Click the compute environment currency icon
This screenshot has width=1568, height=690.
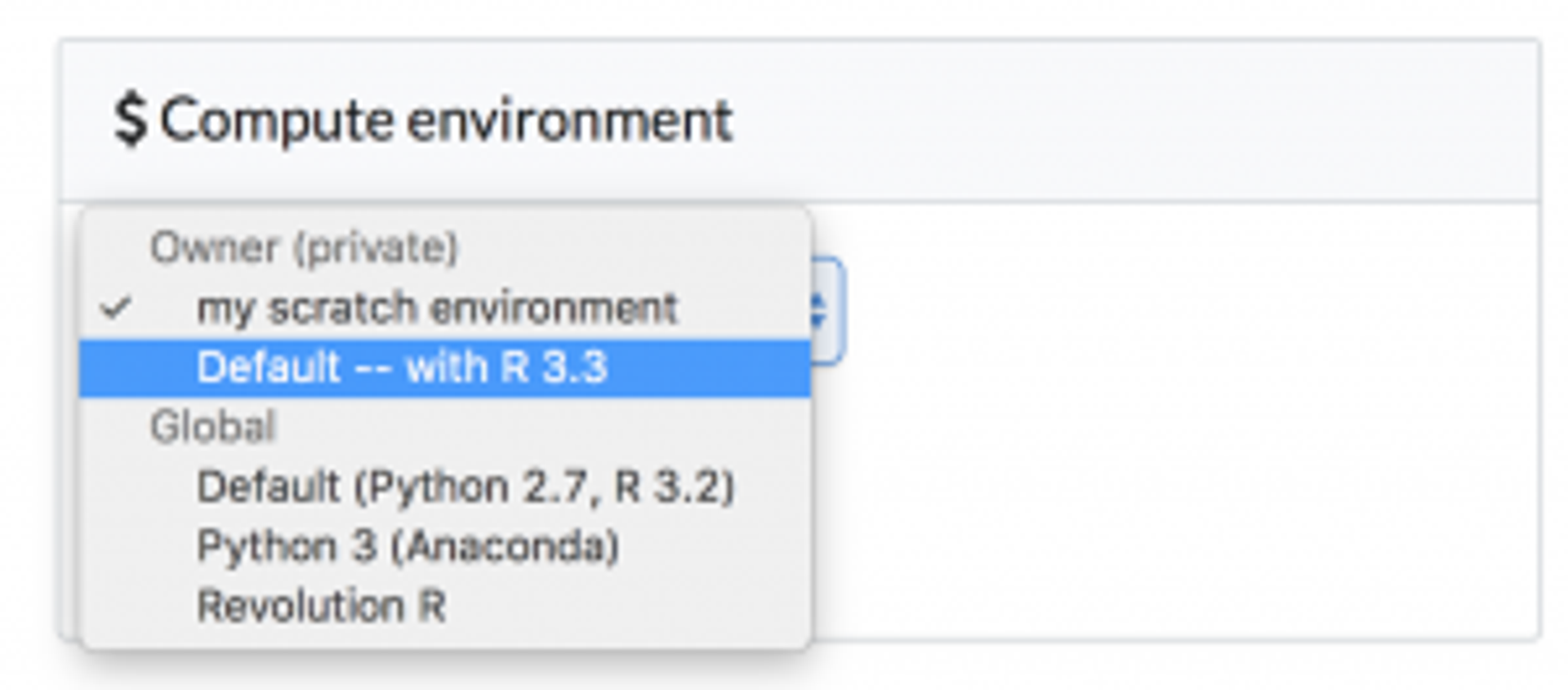[133, 118]
